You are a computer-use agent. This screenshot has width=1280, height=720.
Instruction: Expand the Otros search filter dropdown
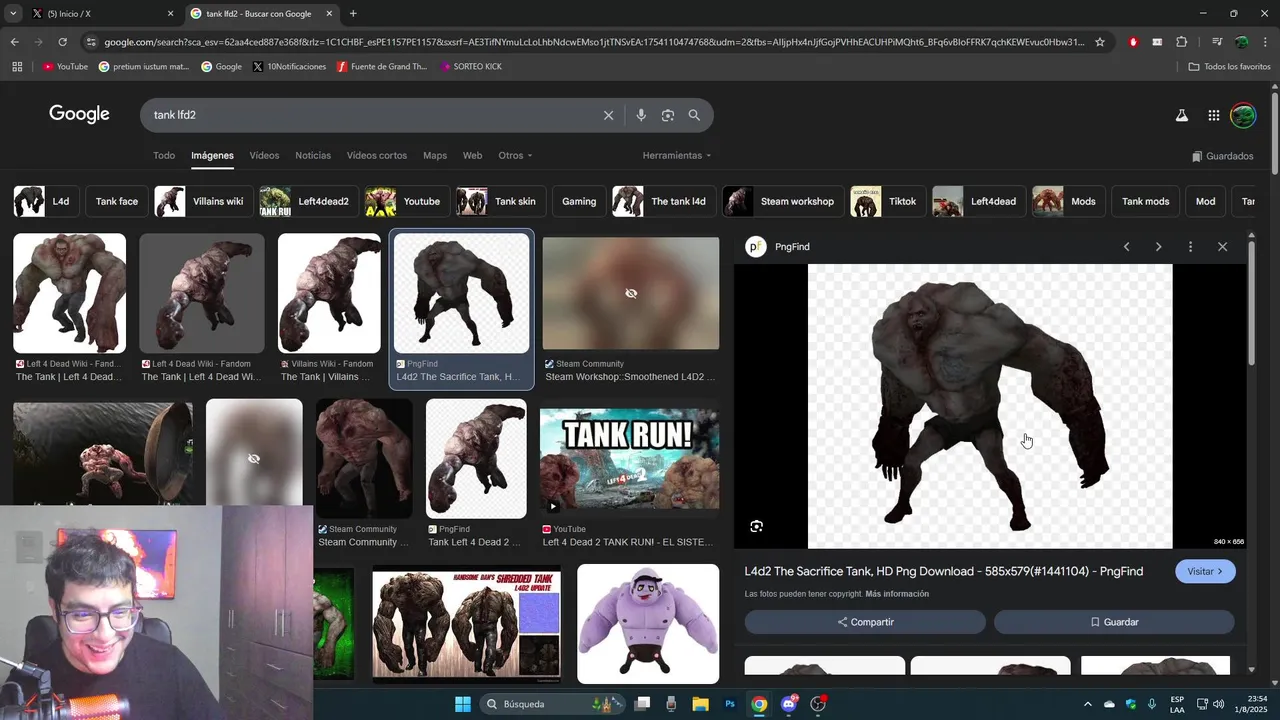[x=515, y=156]
